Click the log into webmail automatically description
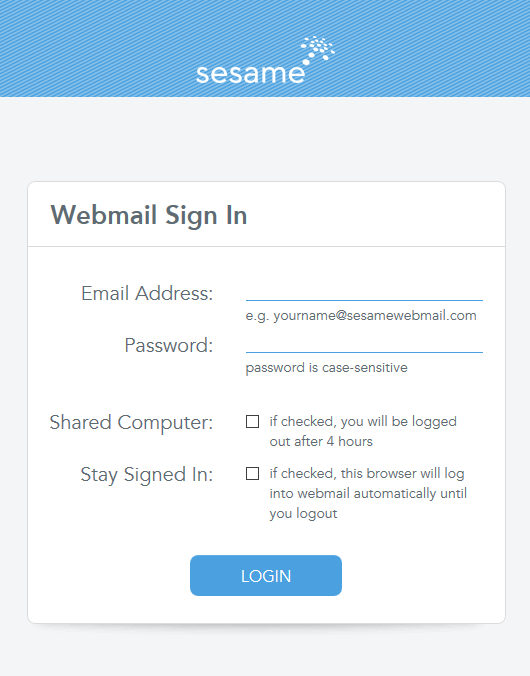The image size is (530, 676). (368, 493)
